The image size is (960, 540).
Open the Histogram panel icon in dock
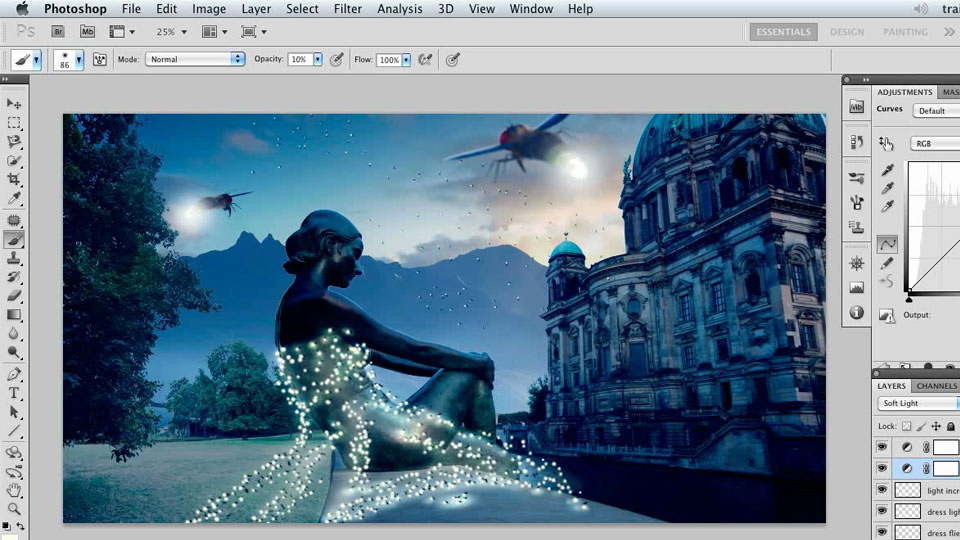pyautogui.click(x=857, y=287)
